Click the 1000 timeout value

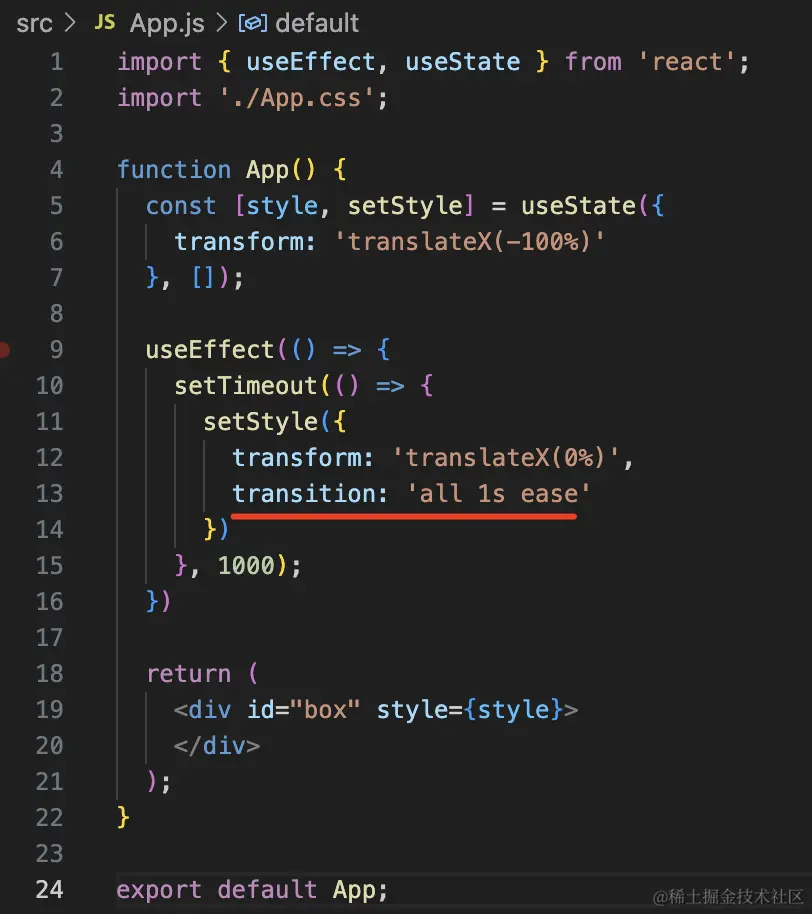(245, 566)
